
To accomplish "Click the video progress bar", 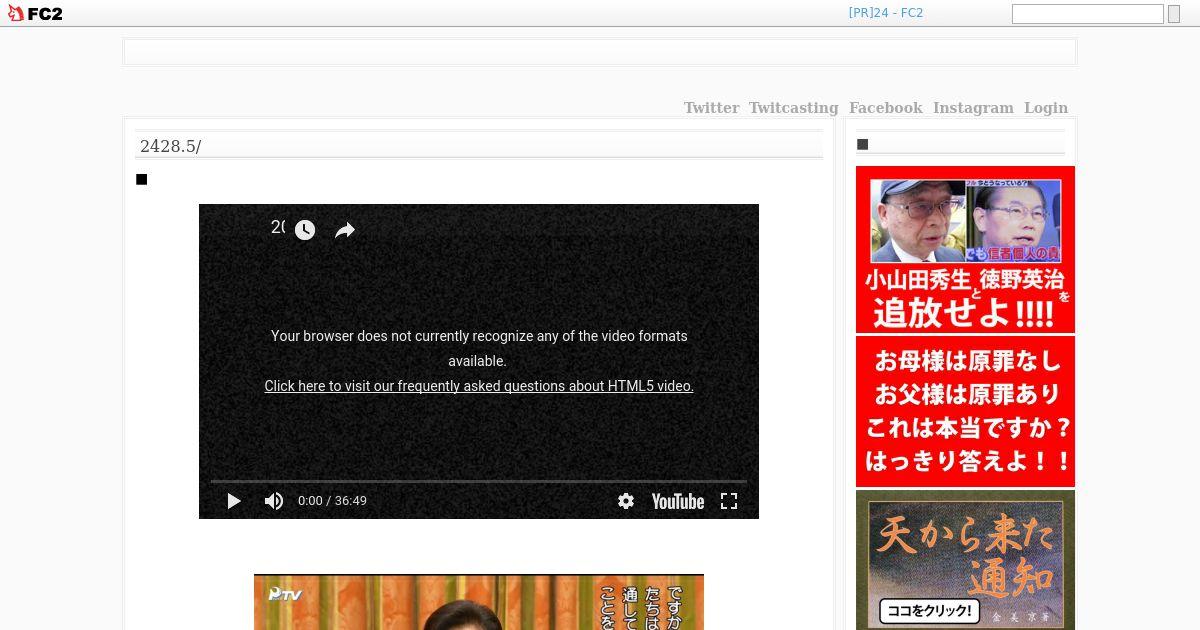I will coord(479,481).
